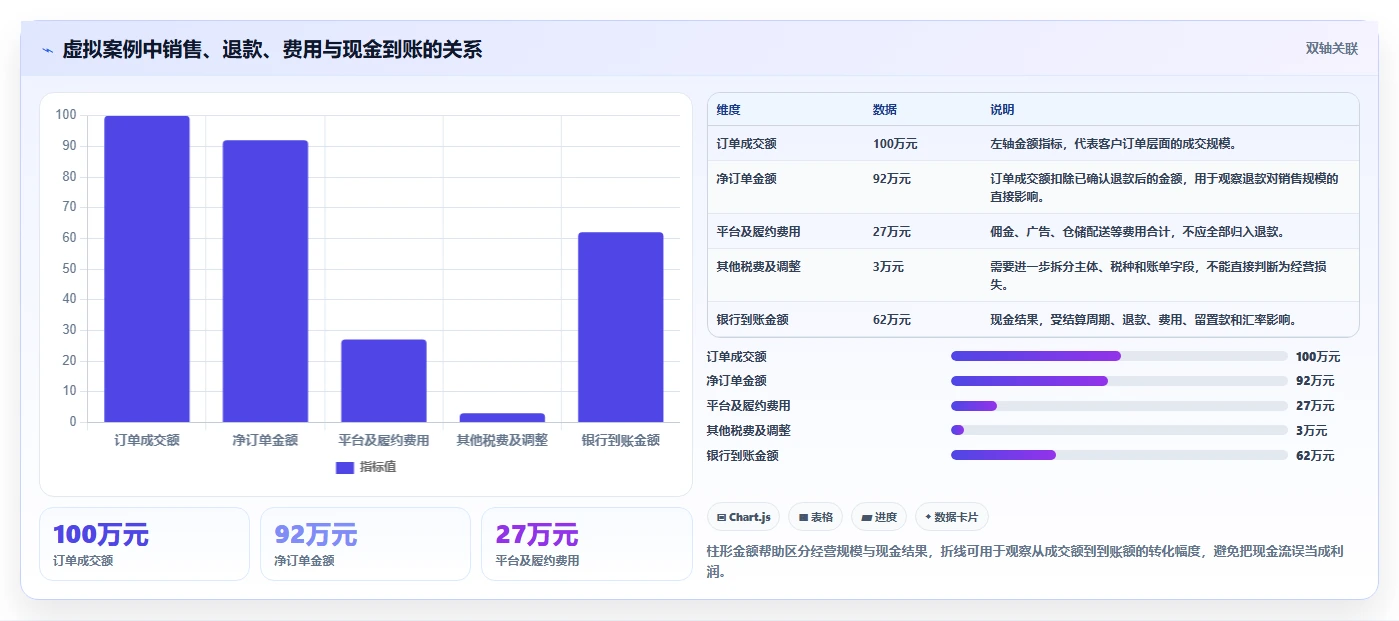Image resolution: width=1399 pixels, height=621 pixels.
Task: Open the 92万元 净订单金额 data card
Action: click(x=365, y=544)
